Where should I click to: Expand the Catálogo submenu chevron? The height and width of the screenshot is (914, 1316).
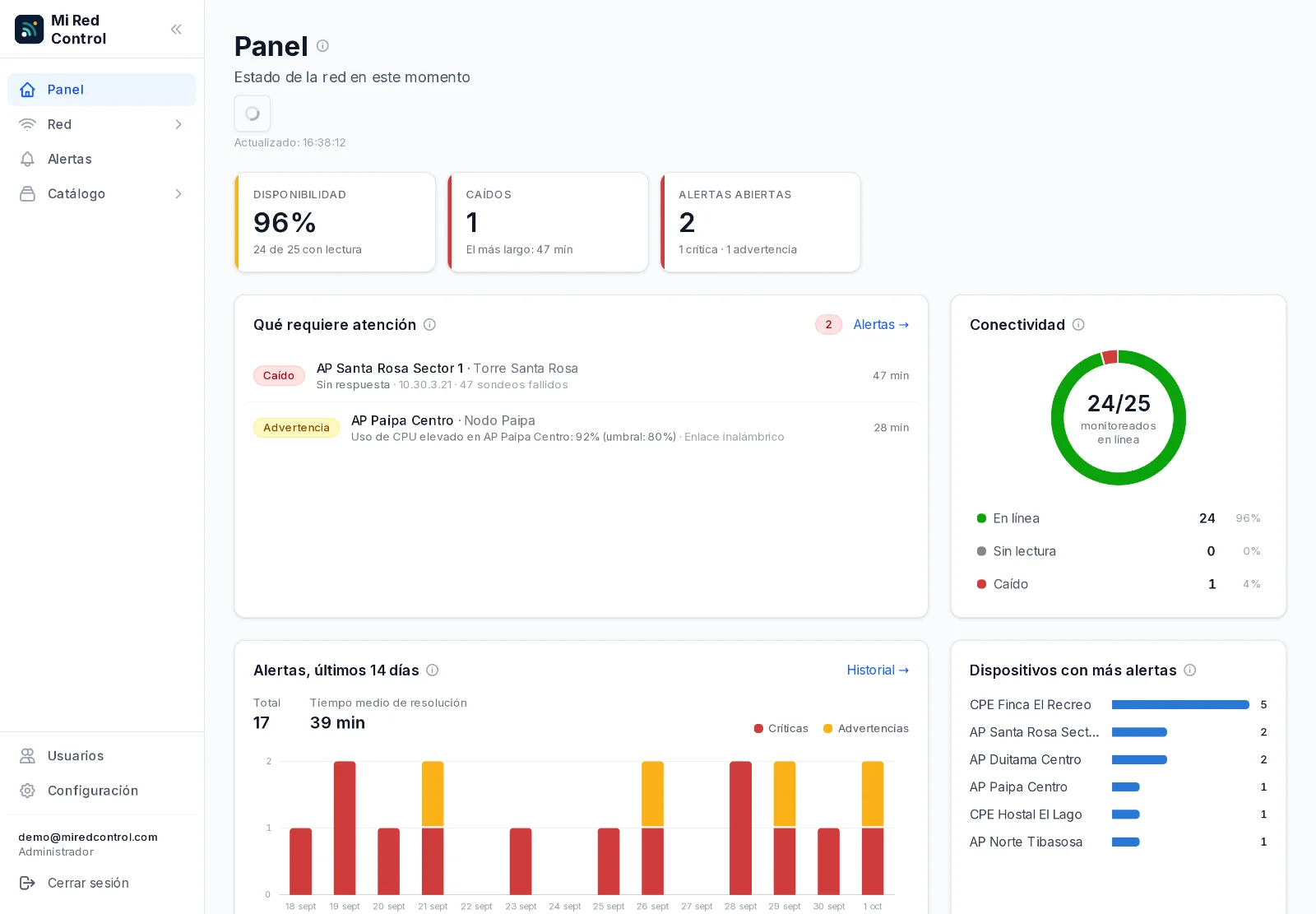pyautogui.click(x=178, y=193)
